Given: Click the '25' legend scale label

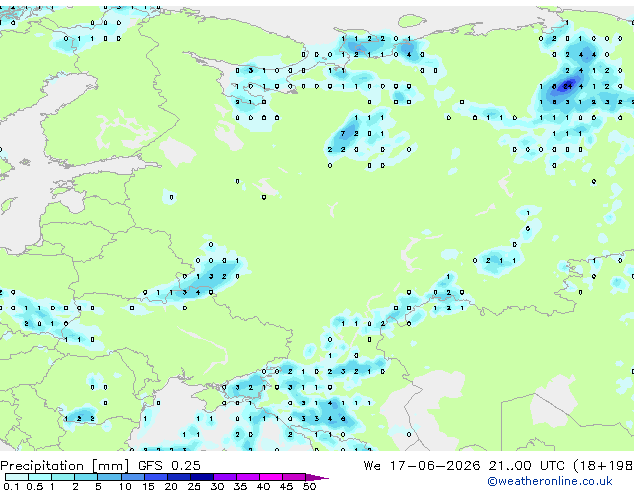Looking at the screenshot, I should (x=194, y=486).
